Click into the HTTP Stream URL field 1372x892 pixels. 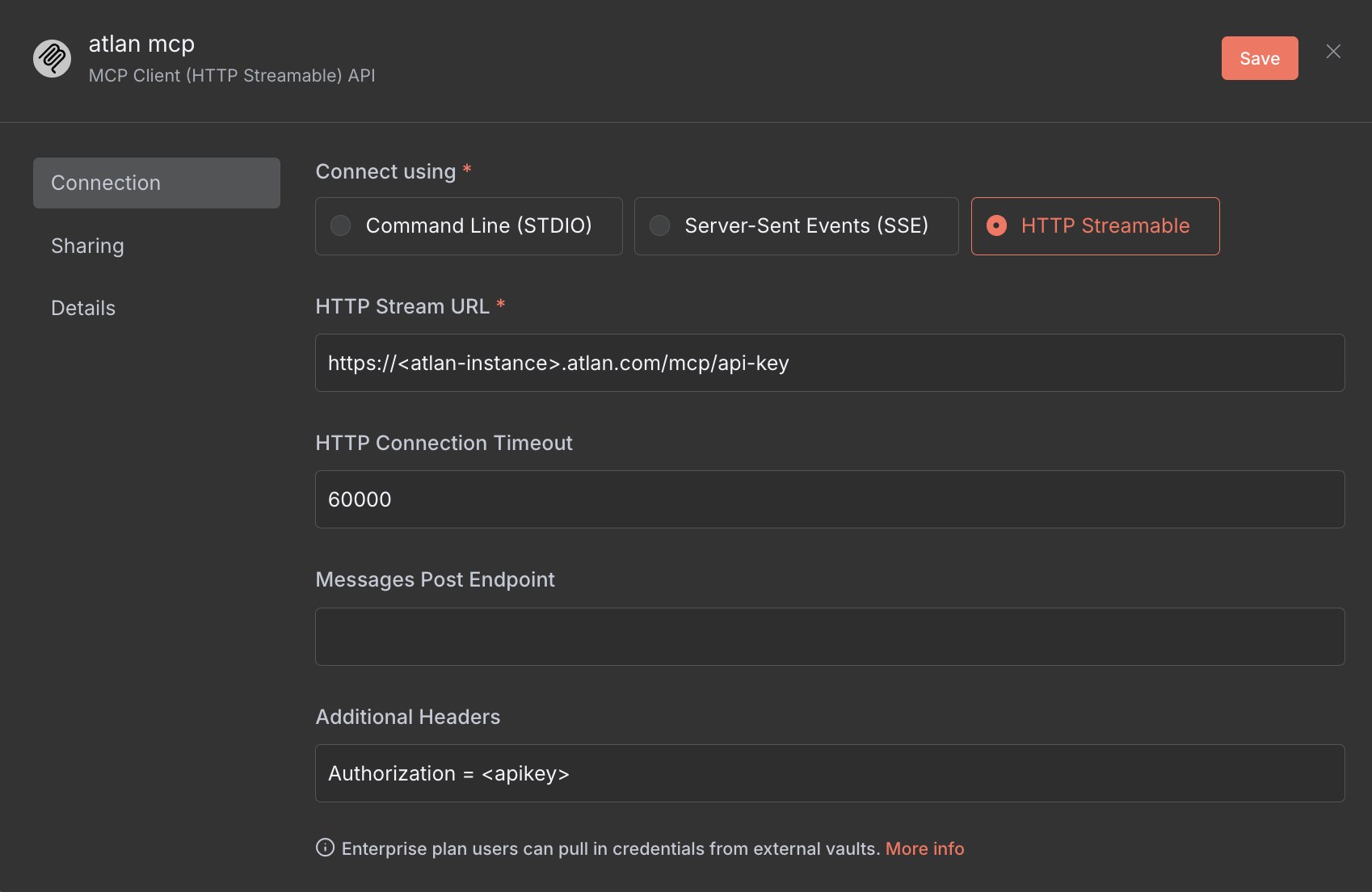(x=830, y=363)
